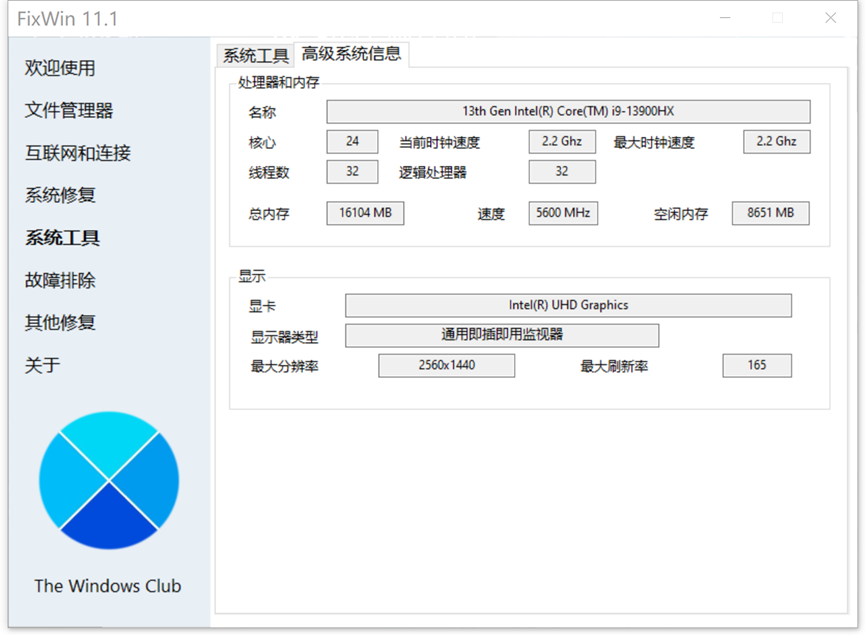Screen dimensions: 865x635
Task: Click the 显示 group heading
Action: click(x=252, y=276)
